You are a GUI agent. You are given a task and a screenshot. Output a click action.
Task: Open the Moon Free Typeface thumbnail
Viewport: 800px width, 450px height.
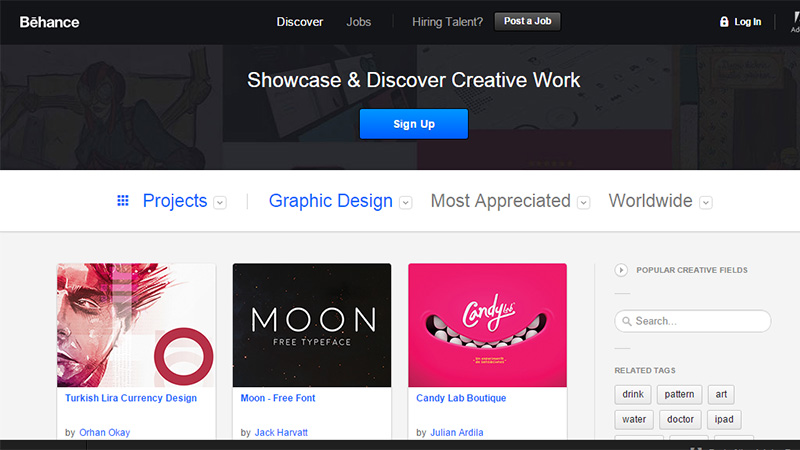point(312,325)
